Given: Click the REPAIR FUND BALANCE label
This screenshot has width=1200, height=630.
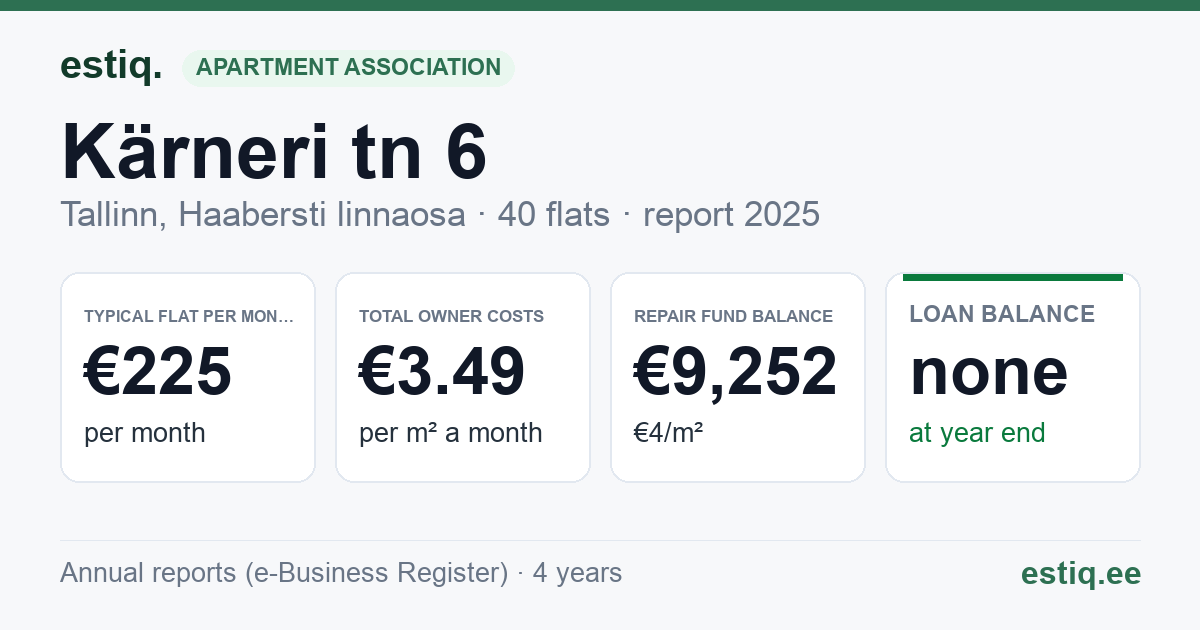Looking at the screenshot, I should point(734,316).
